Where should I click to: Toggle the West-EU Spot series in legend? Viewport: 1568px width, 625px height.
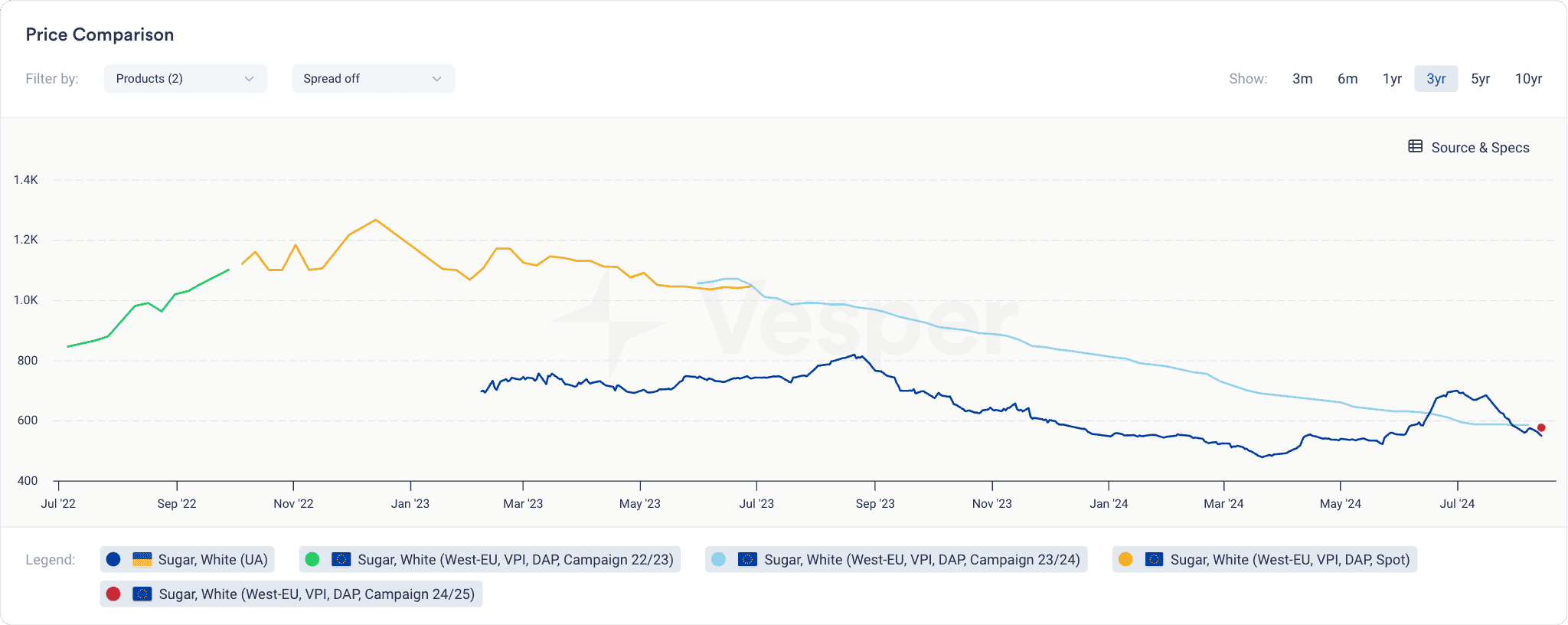(1289, 560)
